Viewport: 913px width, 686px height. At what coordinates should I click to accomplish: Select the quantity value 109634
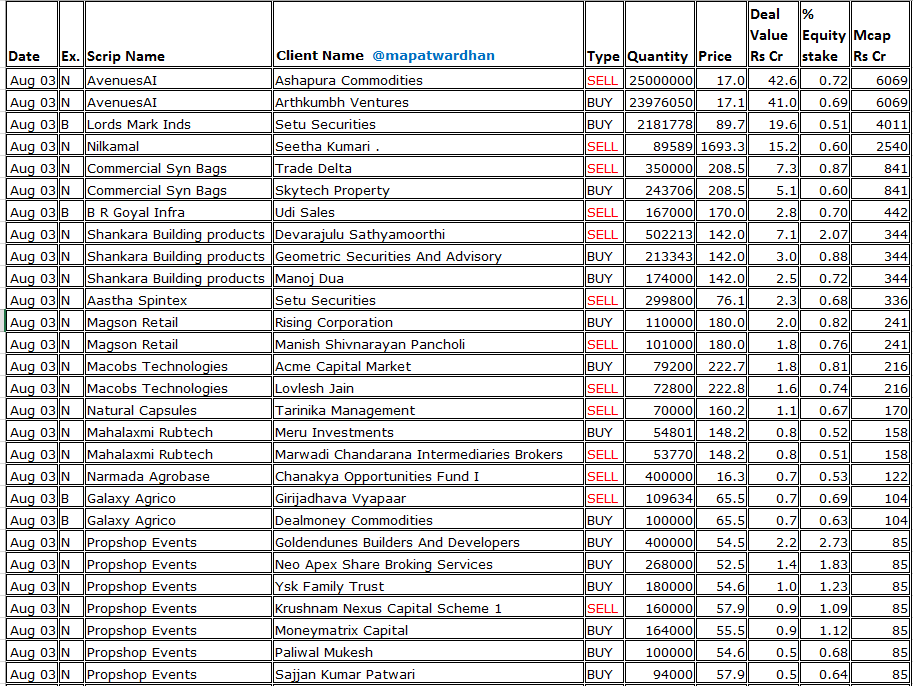[669, 498]
